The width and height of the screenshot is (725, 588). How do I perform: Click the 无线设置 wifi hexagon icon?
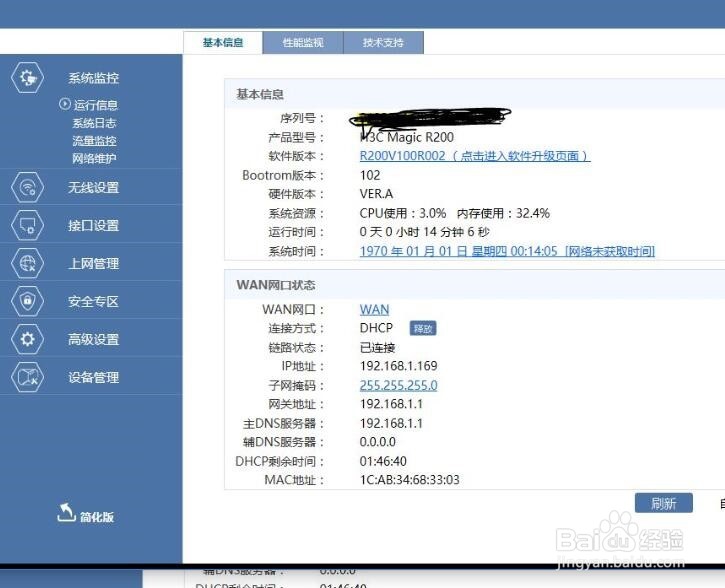27,187
